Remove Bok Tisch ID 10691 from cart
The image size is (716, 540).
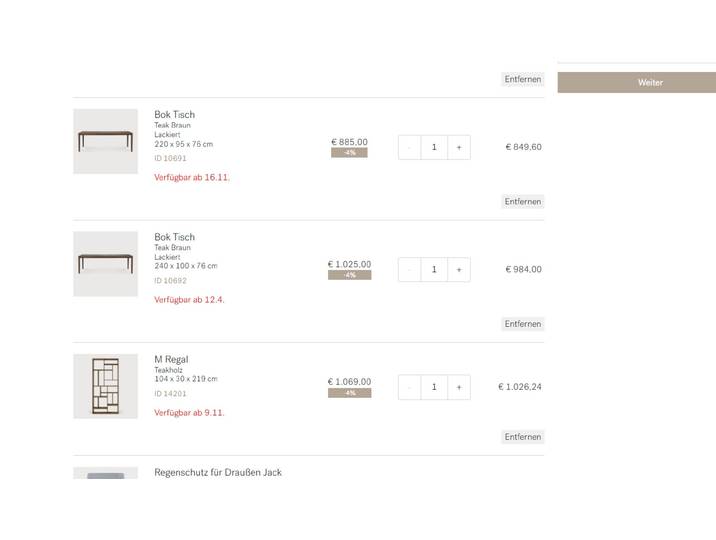(523, 202)
